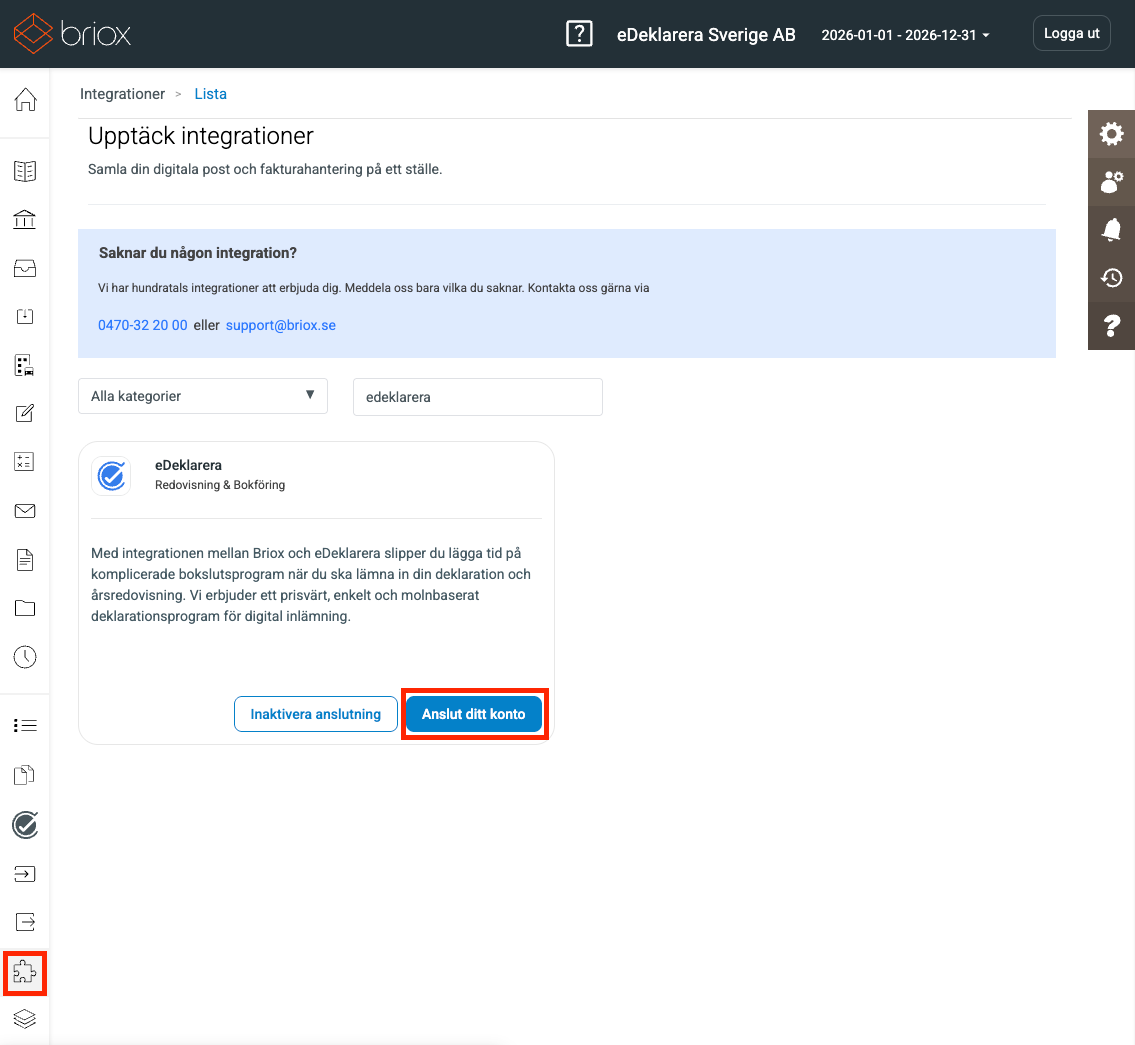Click Anslut ditt konto button
The width and height of the screenshot is (1135, 1045).
click(474, 714)
